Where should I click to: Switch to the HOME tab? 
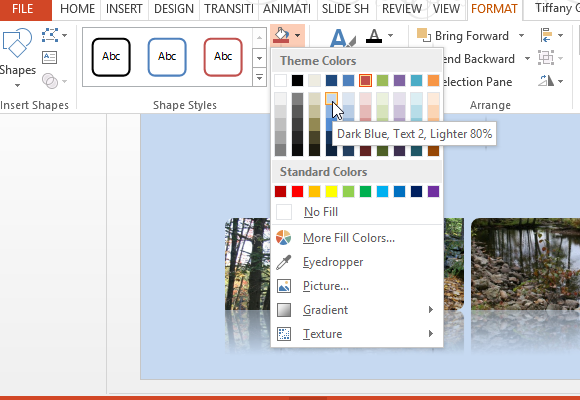click(77, 9)
